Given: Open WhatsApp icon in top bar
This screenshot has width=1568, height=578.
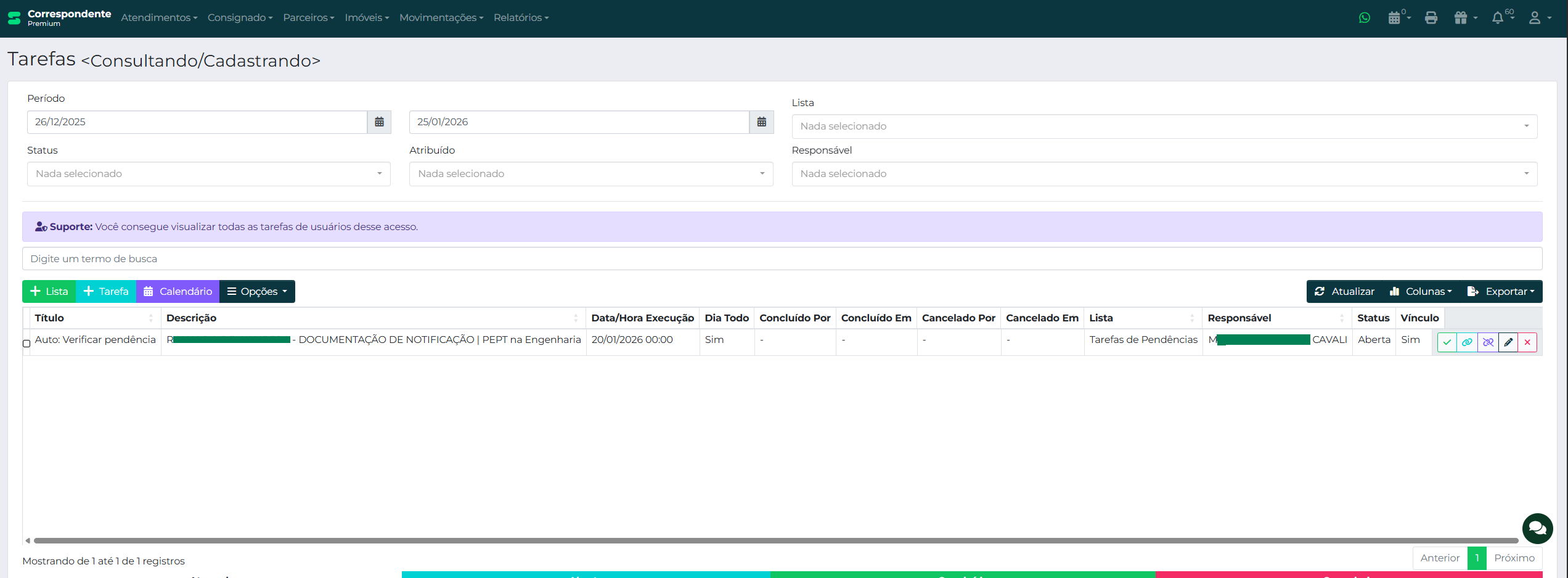Looking at the screenshot, I should pyautogui.click(x=1365, y=18).
